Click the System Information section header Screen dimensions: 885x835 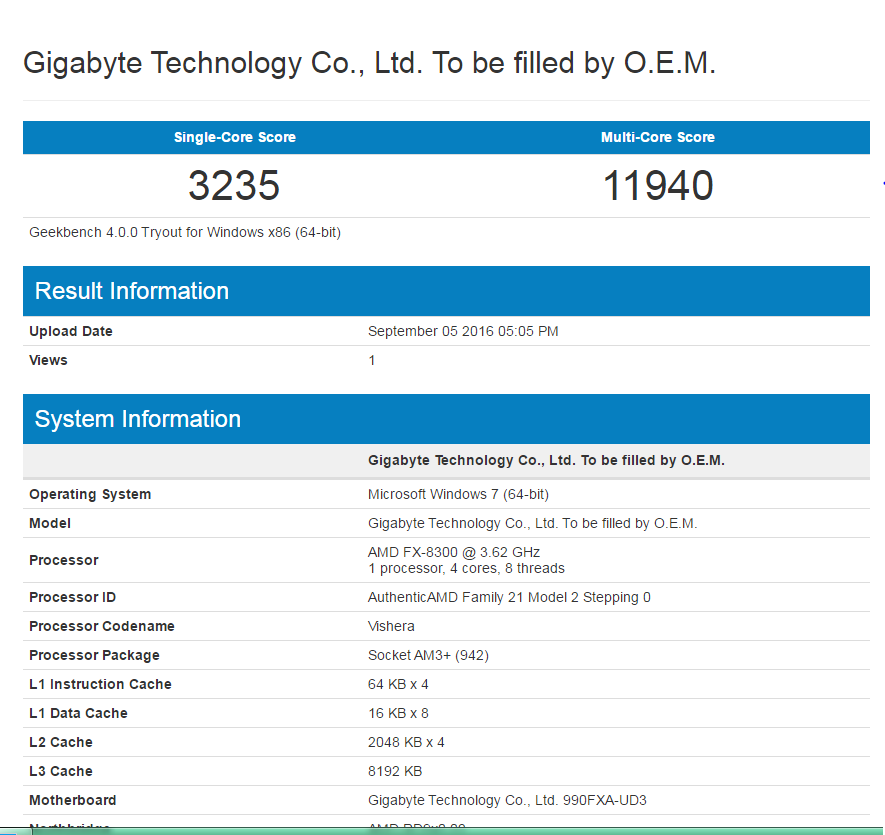coord(446,419)
